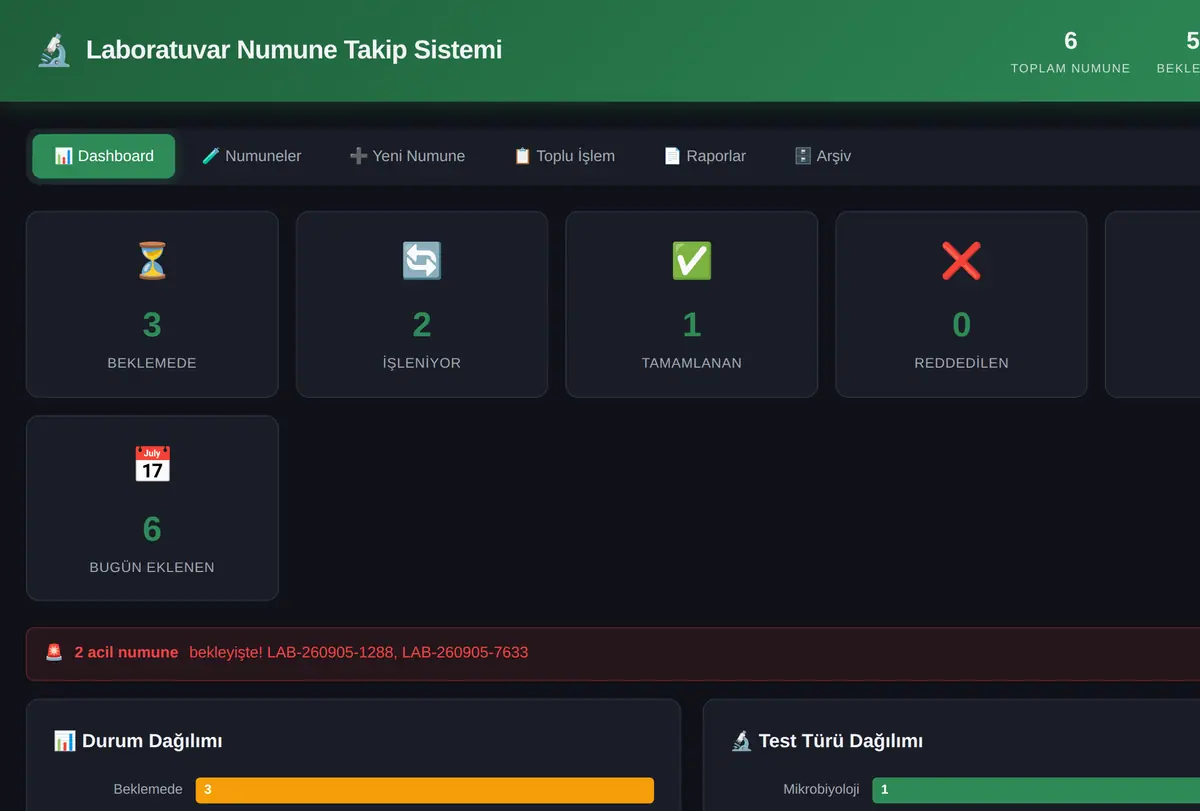Click the LAB-260905-7633 sample ID
Screen dimensions: 1200x811
click(465, 652)
